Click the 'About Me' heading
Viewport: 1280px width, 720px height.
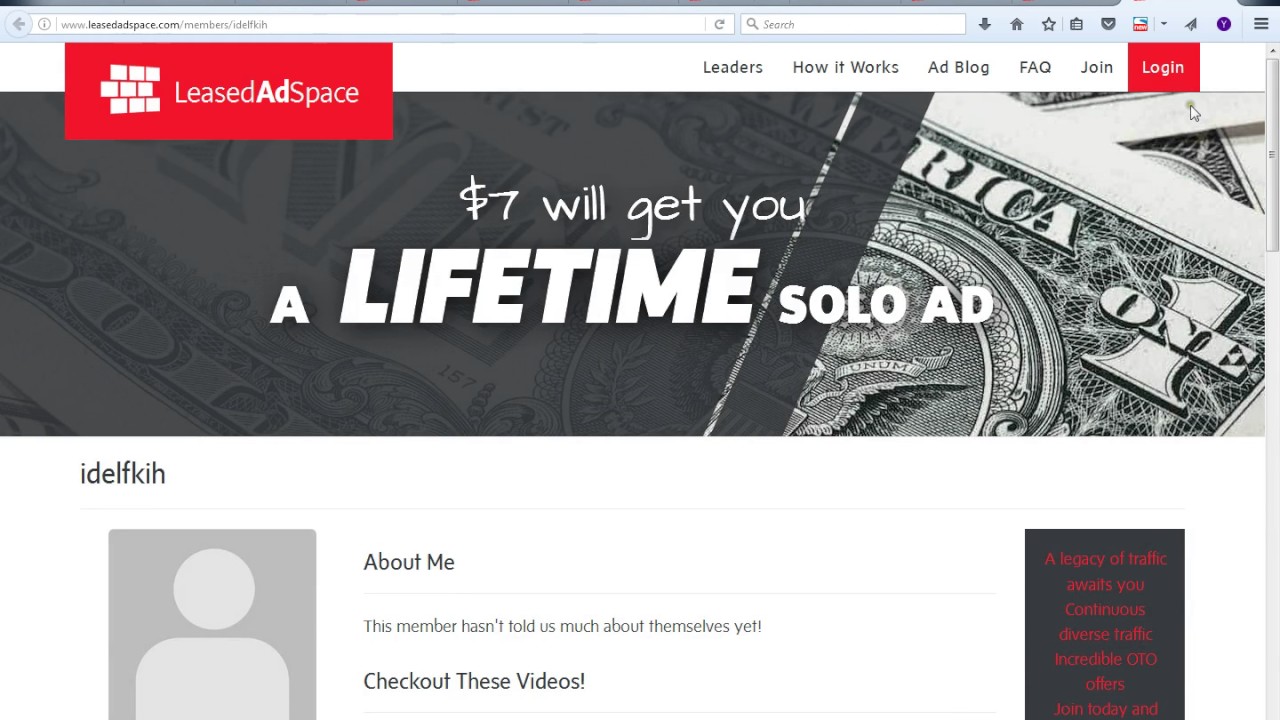point(409,562)
